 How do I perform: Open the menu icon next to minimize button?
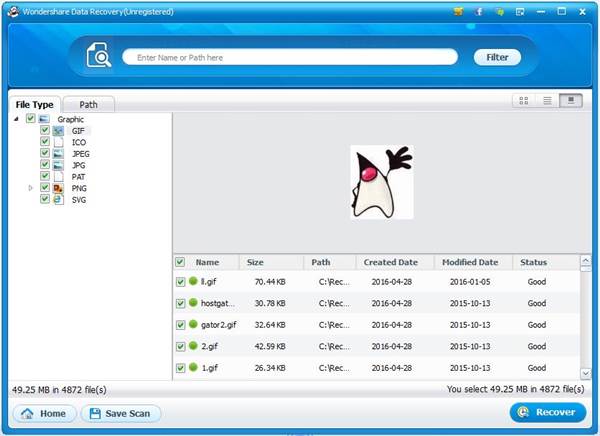pyautogui.click(x=520, y=12)
